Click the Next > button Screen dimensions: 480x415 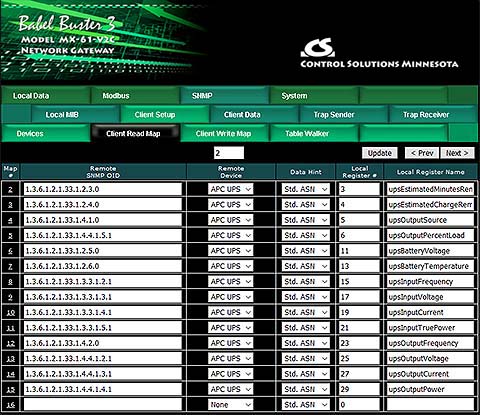tap(457, 153)
